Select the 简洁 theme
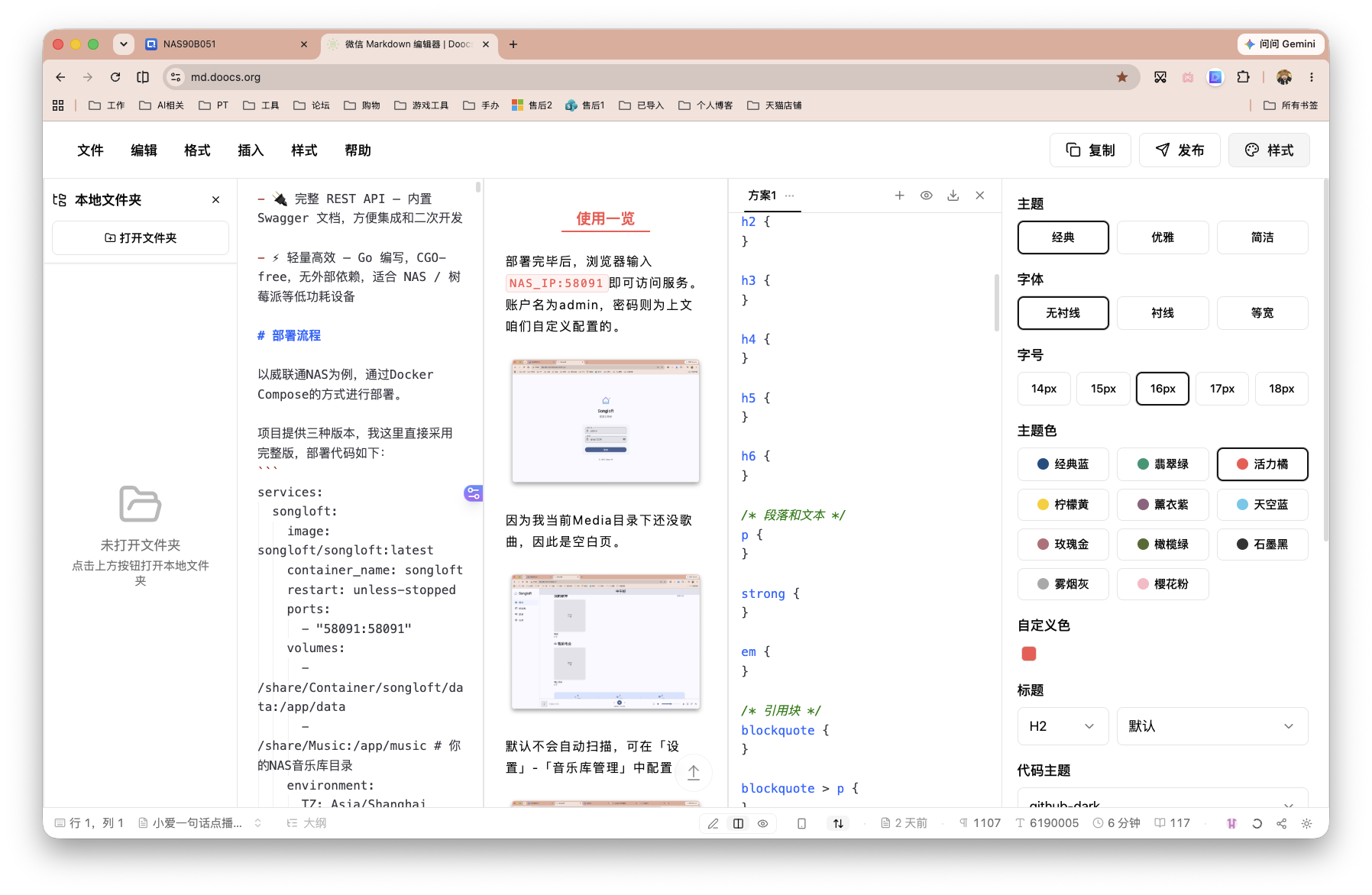 pyautogui.click(x=1263, y=237)
